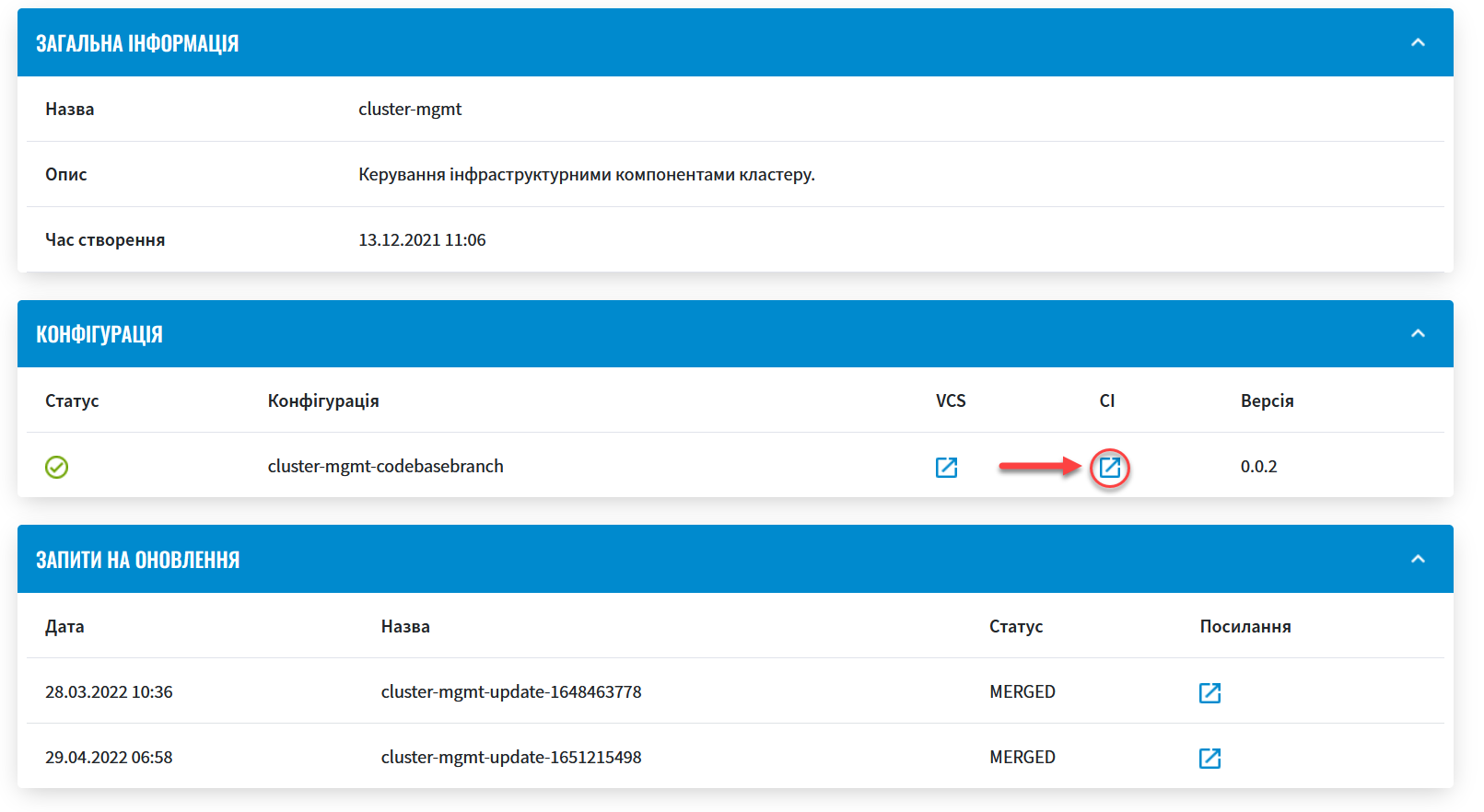Click the Конфігурація column header
This screenshot has width=1484, height=812.
323,400
